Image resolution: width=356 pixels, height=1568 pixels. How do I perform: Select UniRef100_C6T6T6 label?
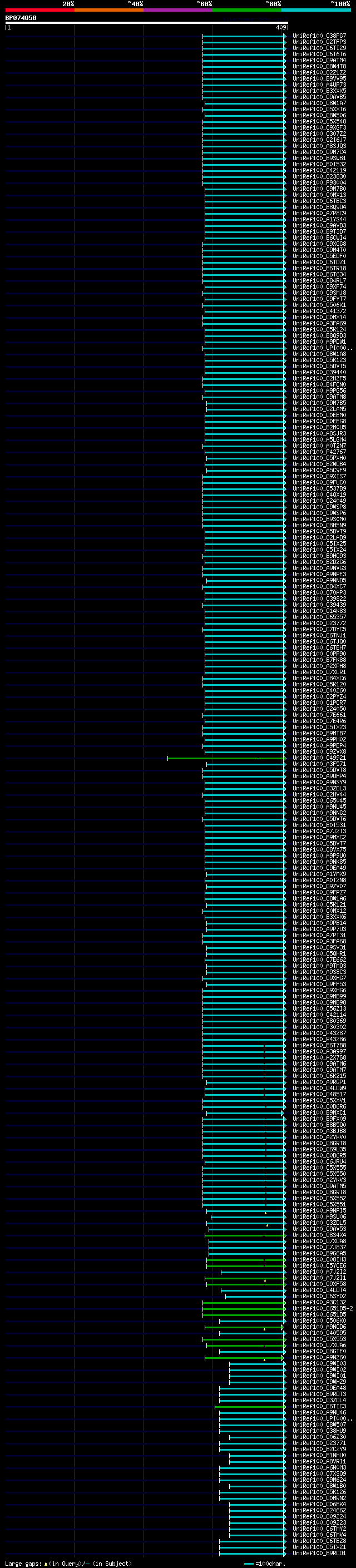(x=319, y=54)
